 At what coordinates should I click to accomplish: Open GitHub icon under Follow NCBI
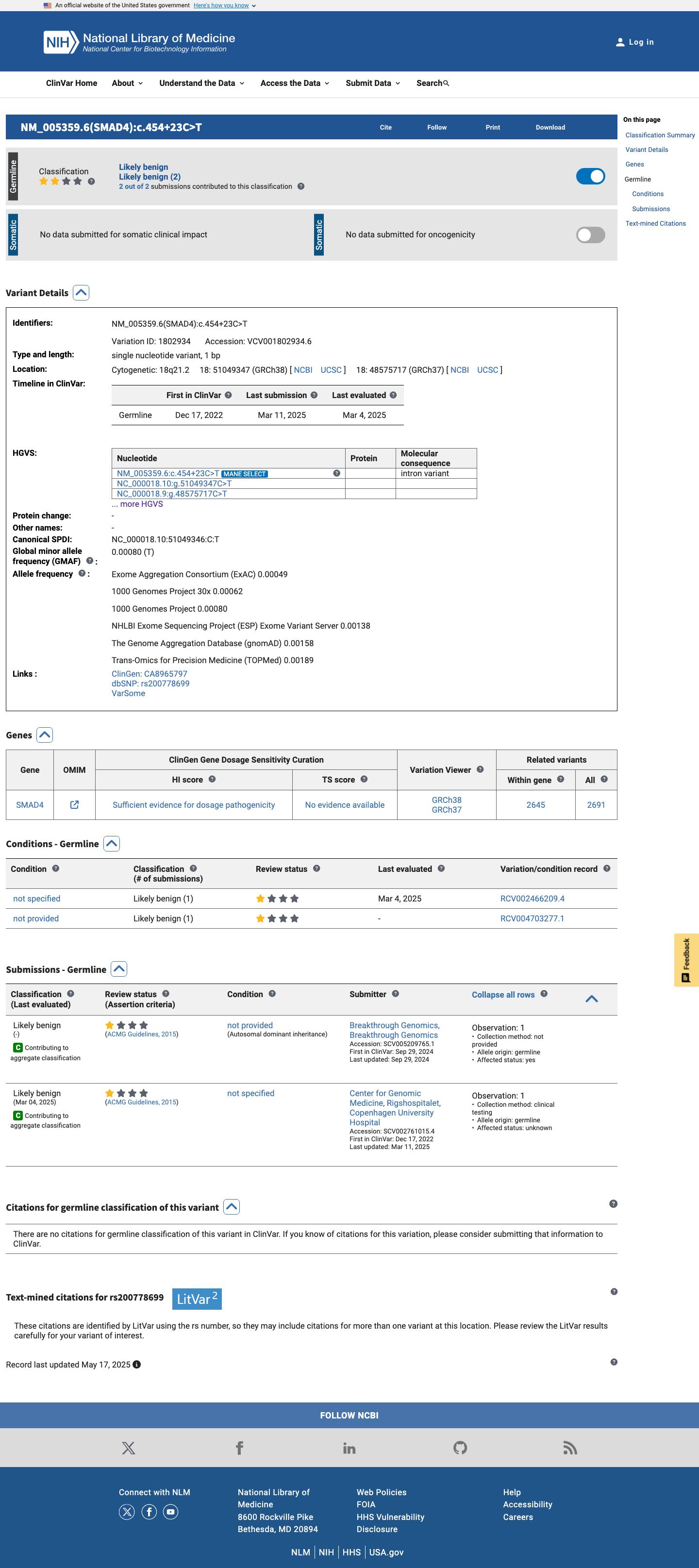[460, 1448]
